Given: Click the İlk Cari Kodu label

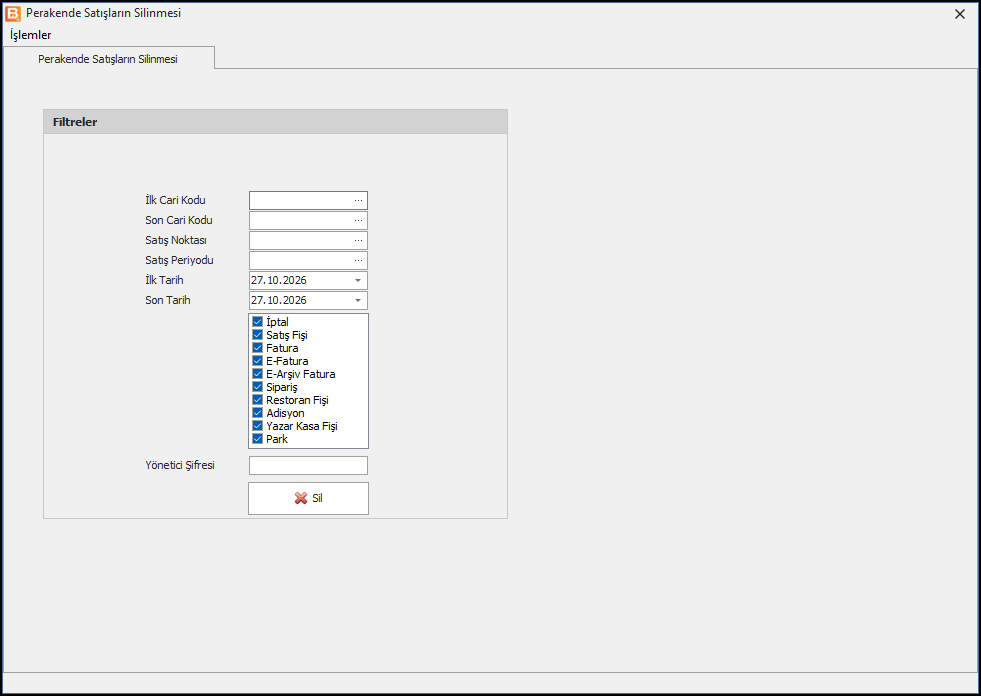Looking at the screenshot, I should 175,200.
